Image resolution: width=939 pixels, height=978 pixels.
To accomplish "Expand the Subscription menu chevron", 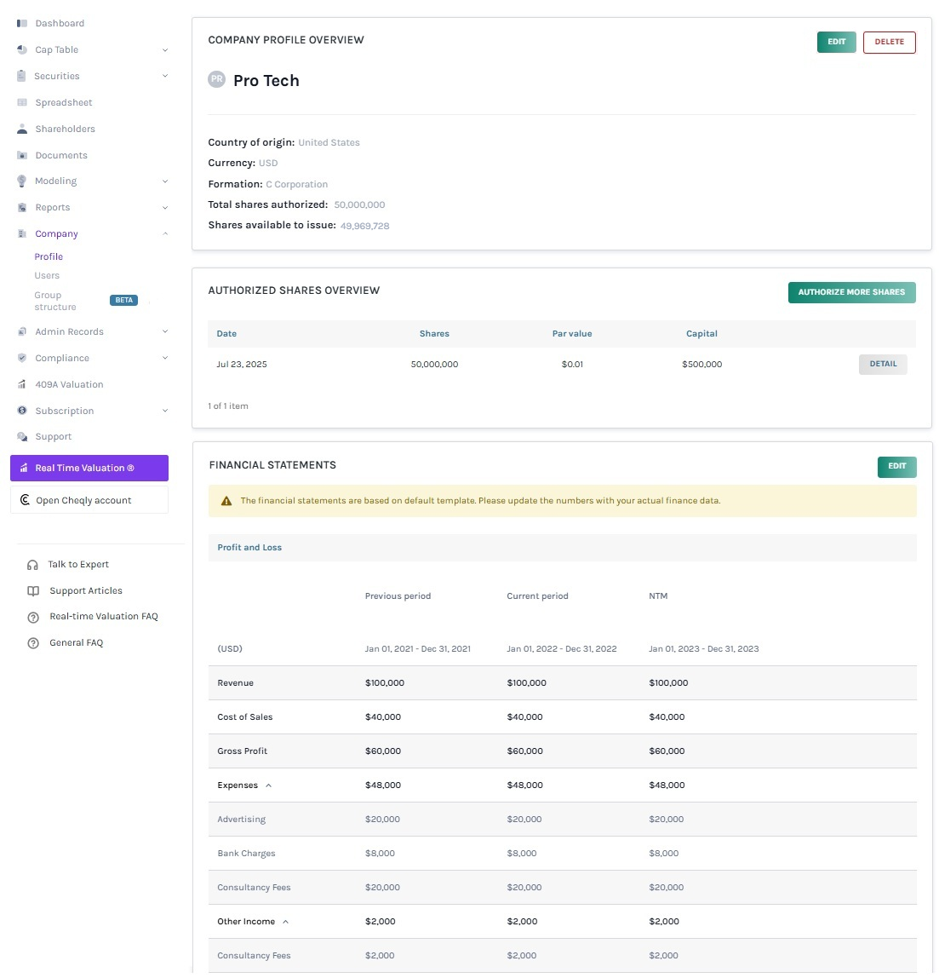I will [x=165, y=410].
